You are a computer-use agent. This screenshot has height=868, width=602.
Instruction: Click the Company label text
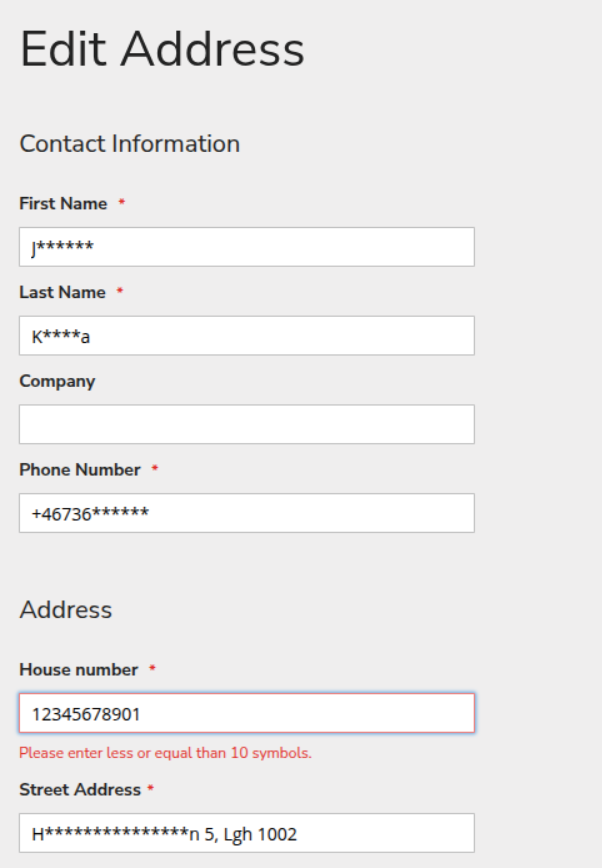[x=57, y=381]
